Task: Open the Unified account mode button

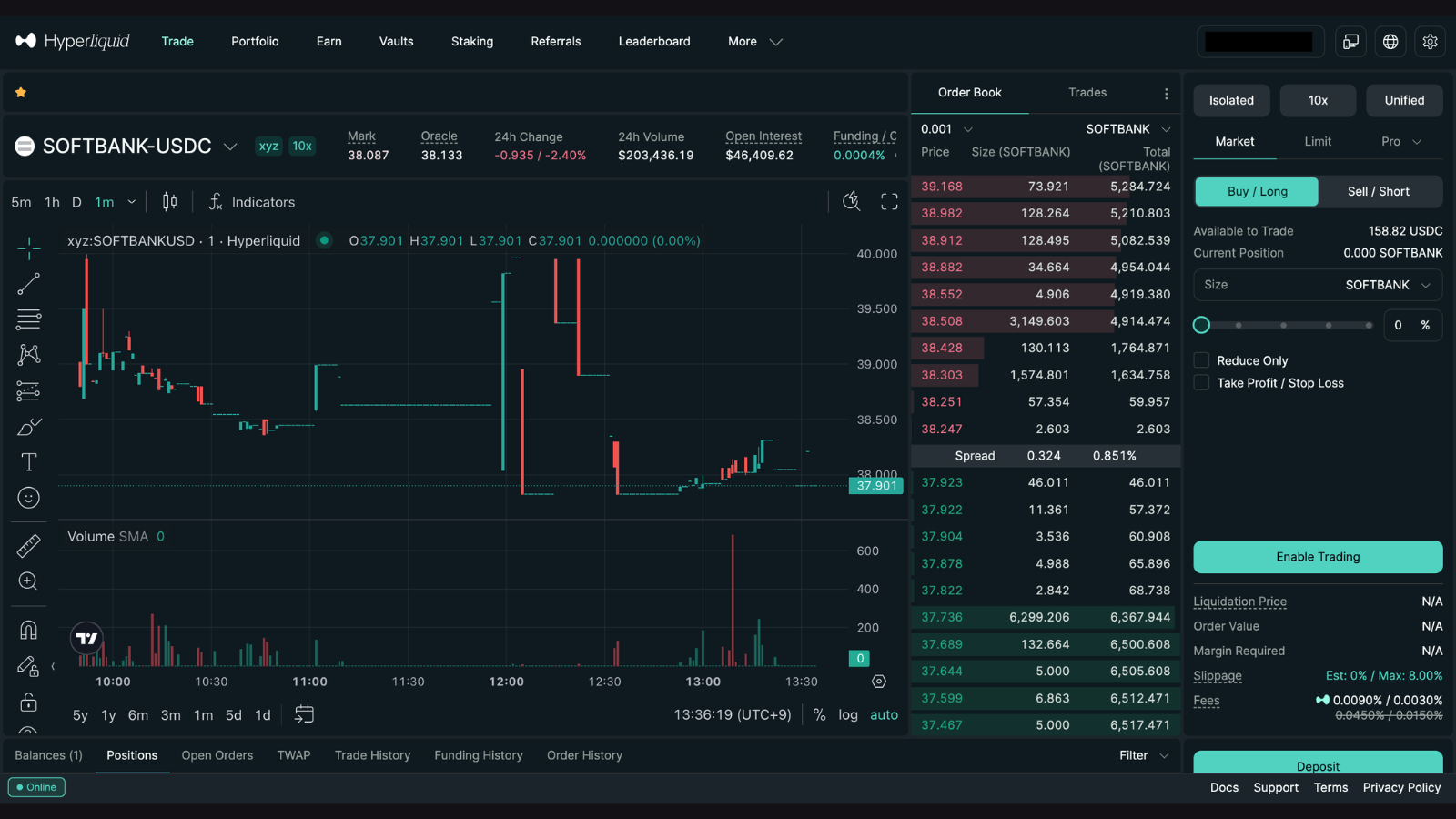Action: (x=1404, y=100)
